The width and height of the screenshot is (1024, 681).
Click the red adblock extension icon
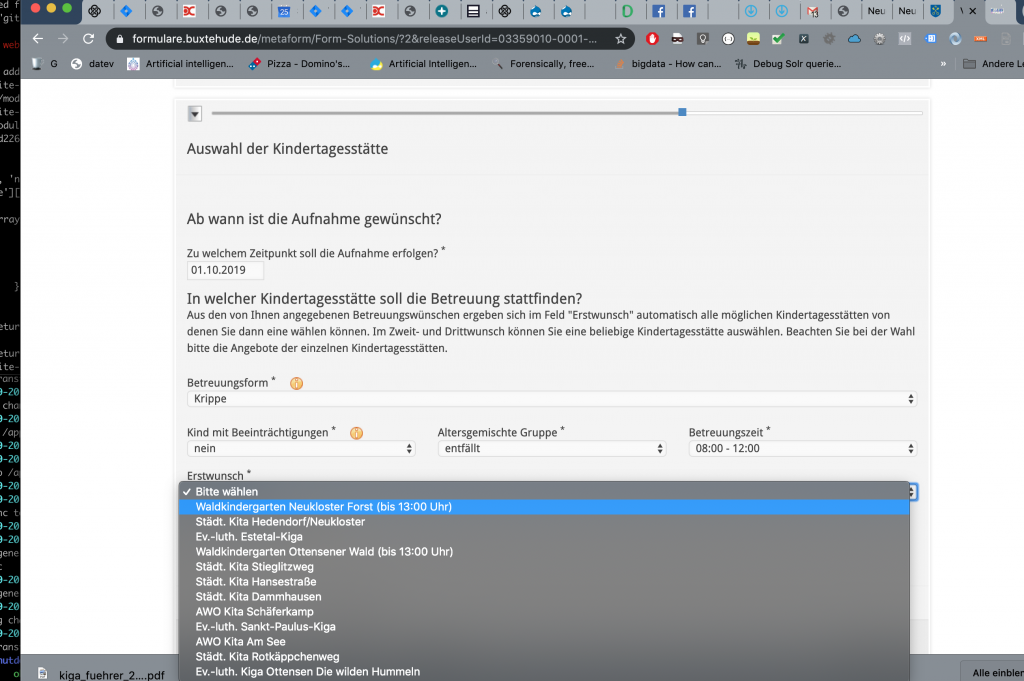(x=652, y=39)
